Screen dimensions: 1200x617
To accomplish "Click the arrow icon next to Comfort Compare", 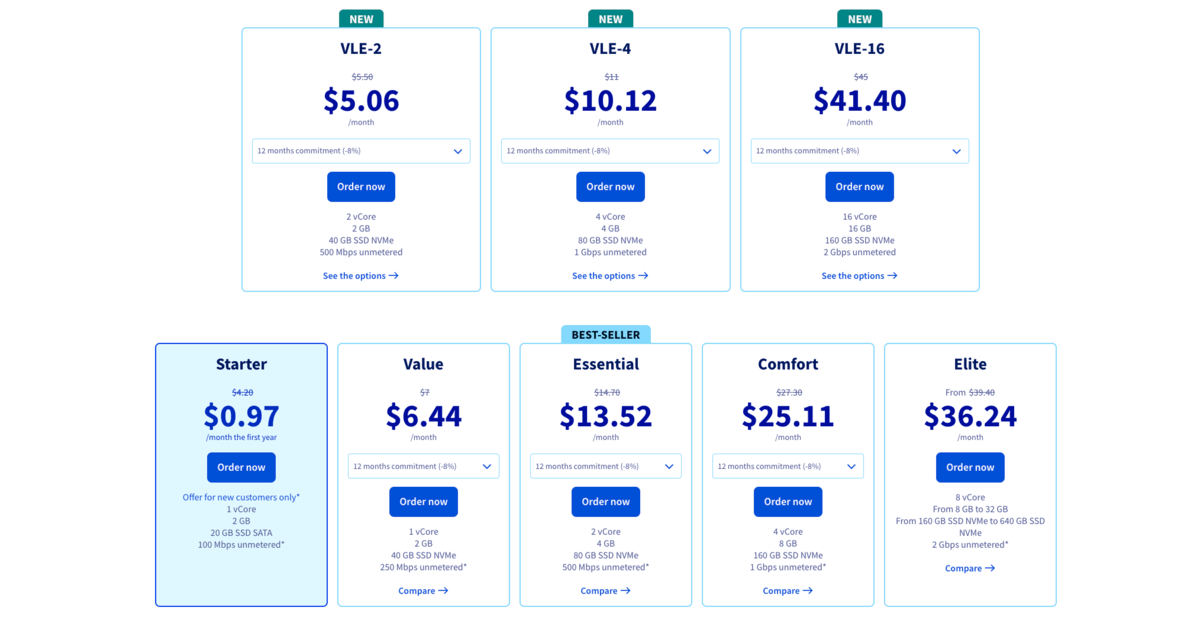I will [807, 591].
